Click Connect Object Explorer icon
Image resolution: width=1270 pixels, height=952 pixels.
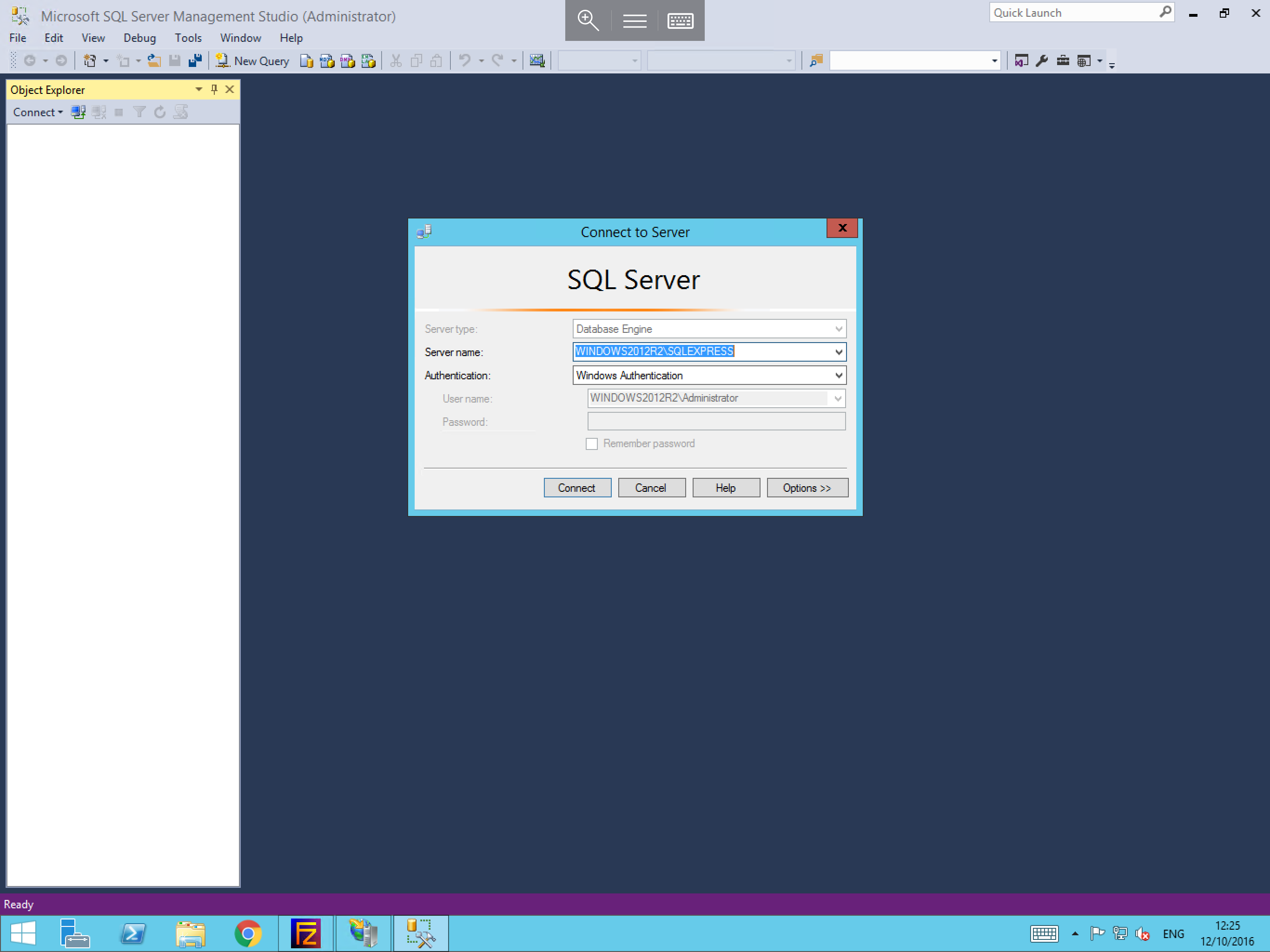[78, 112]
